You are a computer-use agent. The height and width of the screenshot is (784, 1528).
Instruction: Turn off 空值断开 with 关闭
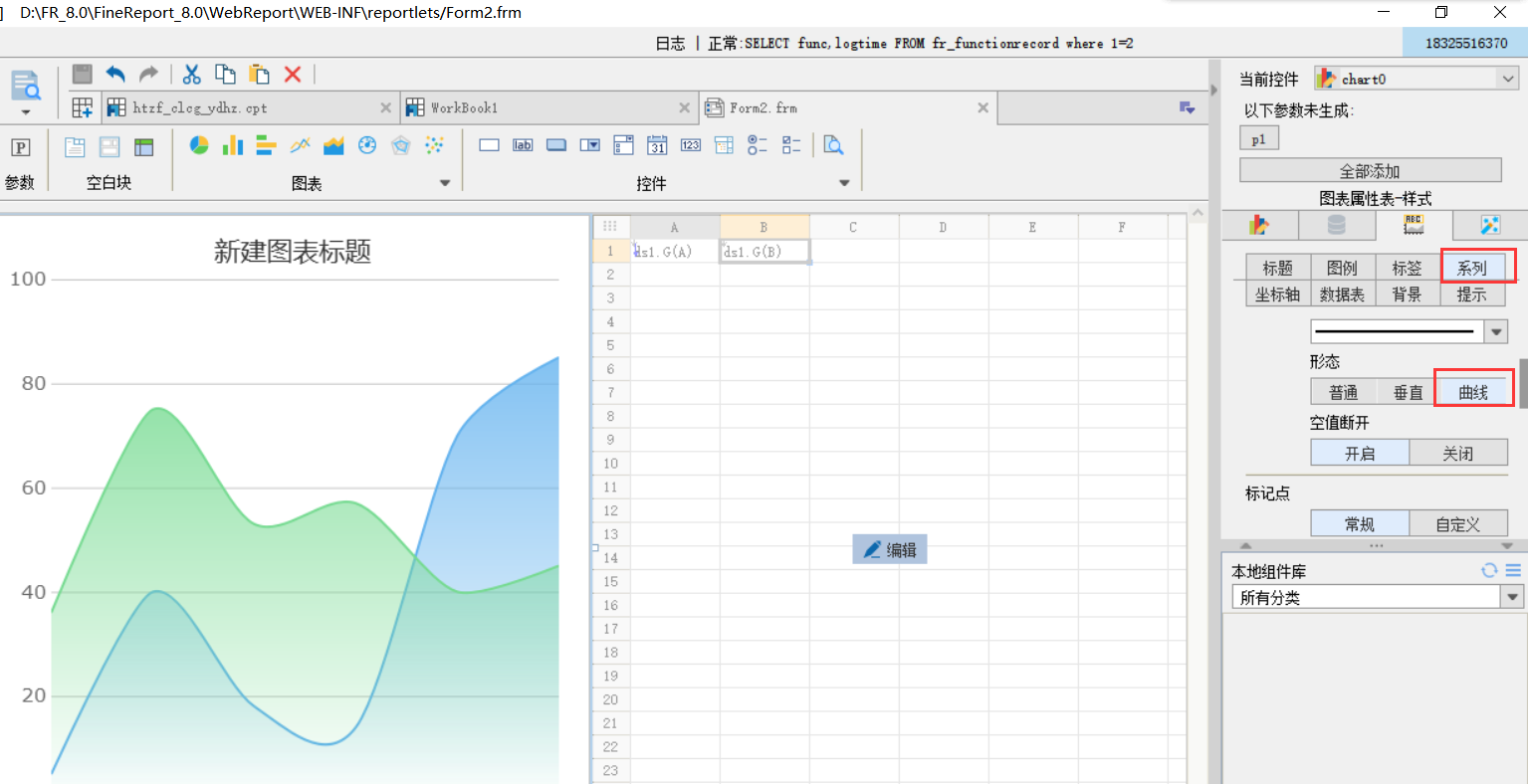point(1458,453)
